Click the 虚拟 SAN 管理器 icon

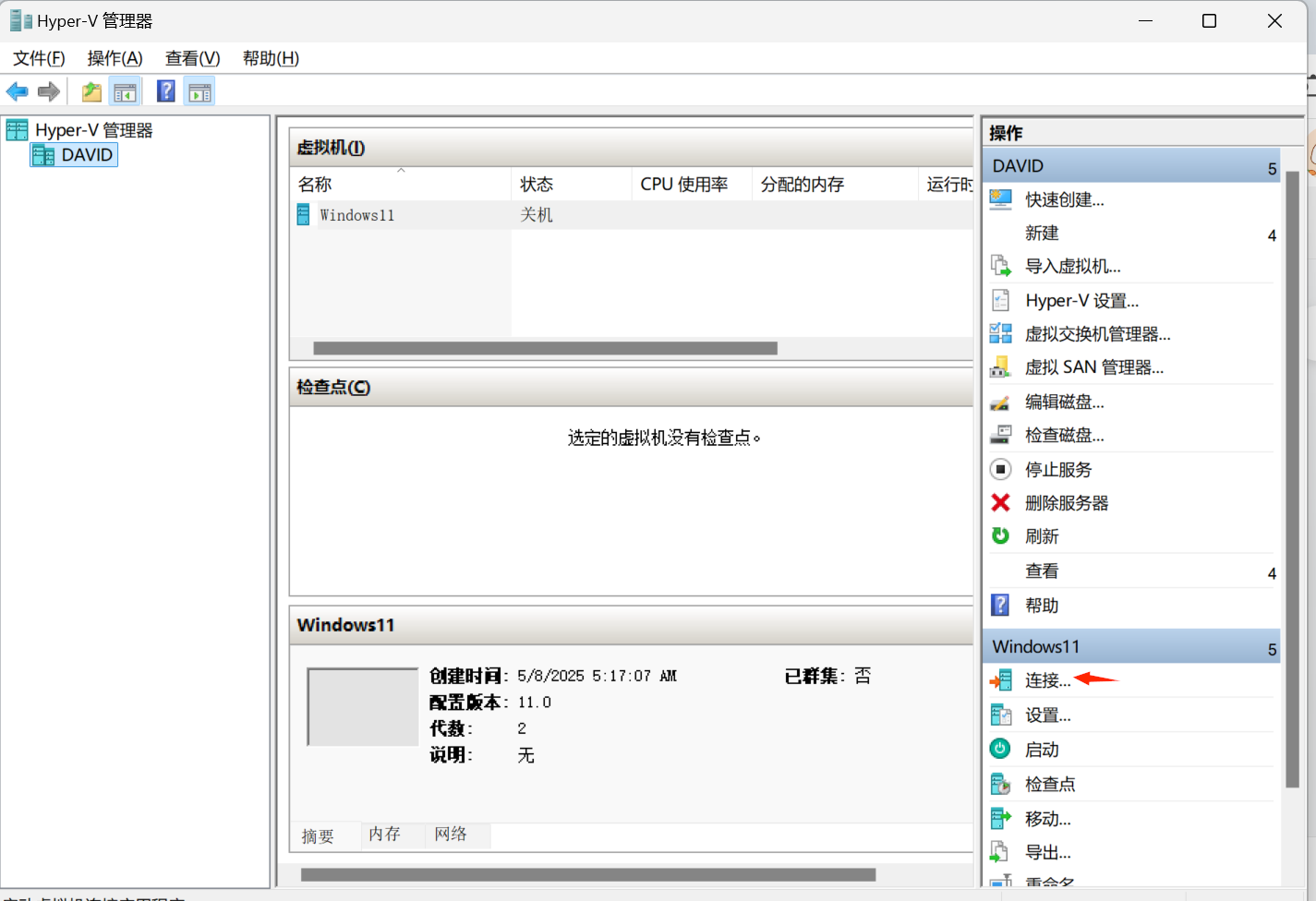(x=1000, y=367)
